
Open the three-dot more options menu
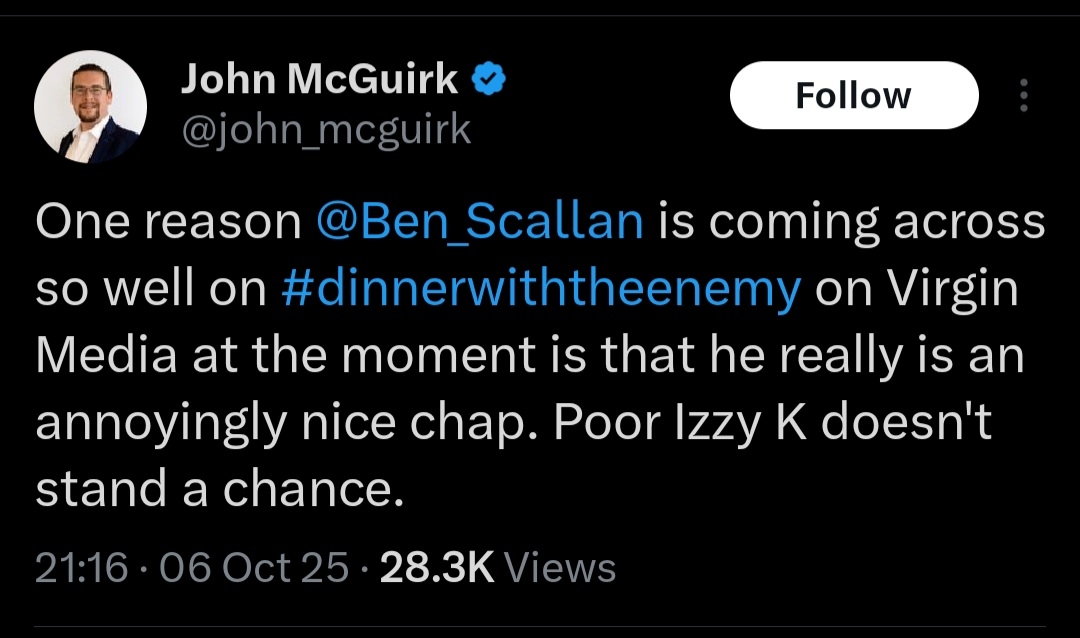click(x=1022, y=96)
